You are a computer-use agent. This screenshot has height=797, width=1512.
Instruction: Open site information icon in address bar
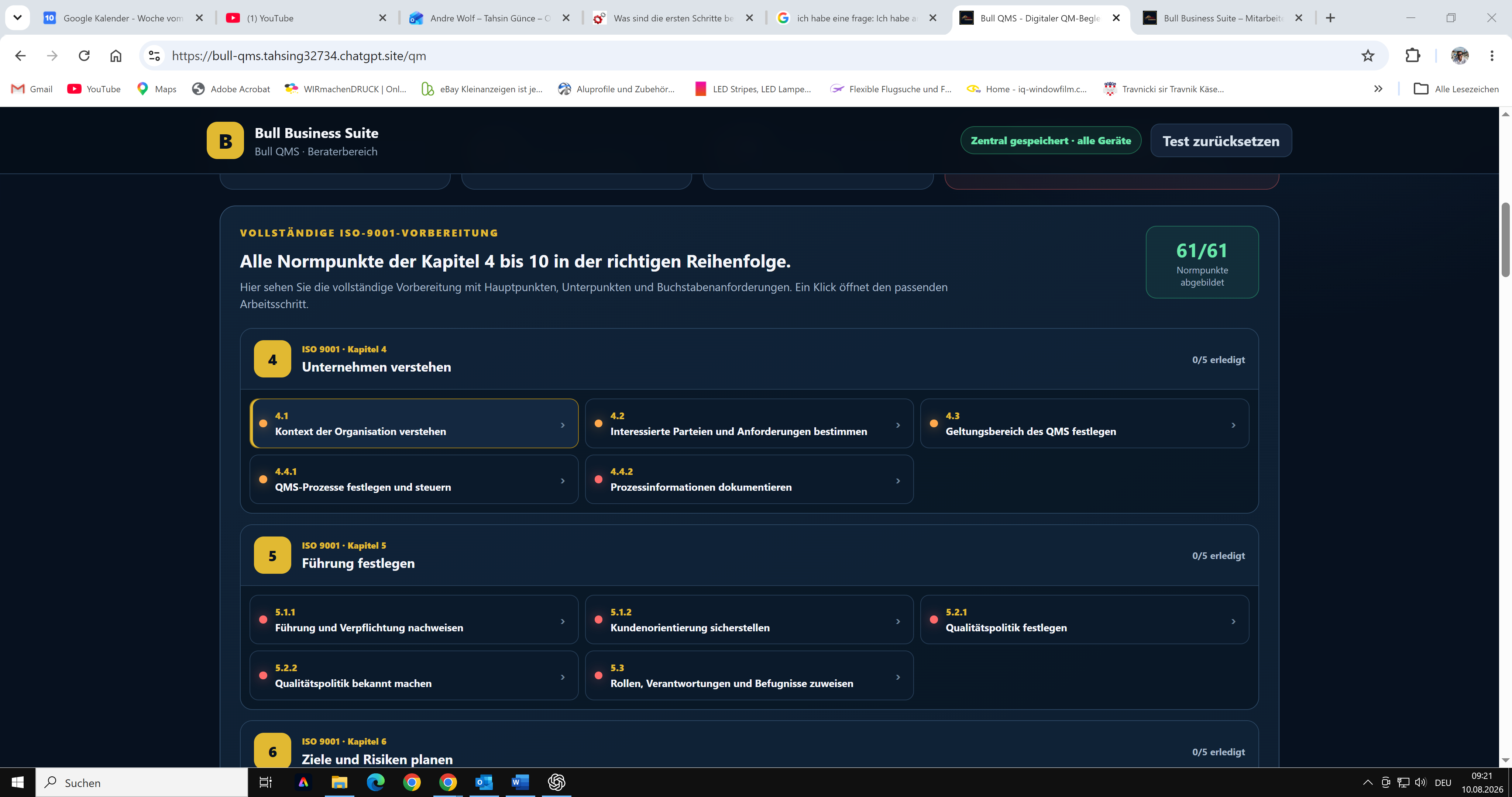tap(154, 56)
